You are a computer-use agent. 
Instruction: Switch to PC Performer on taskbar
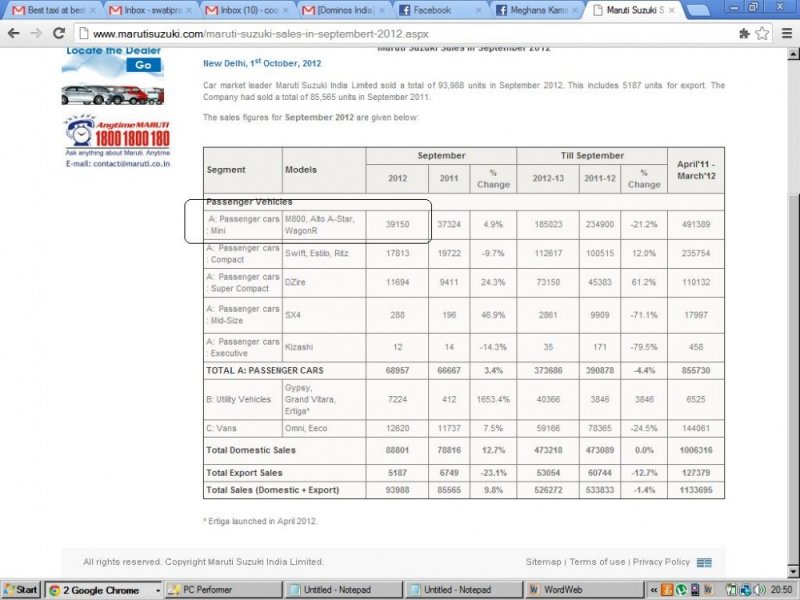point(223,590)
